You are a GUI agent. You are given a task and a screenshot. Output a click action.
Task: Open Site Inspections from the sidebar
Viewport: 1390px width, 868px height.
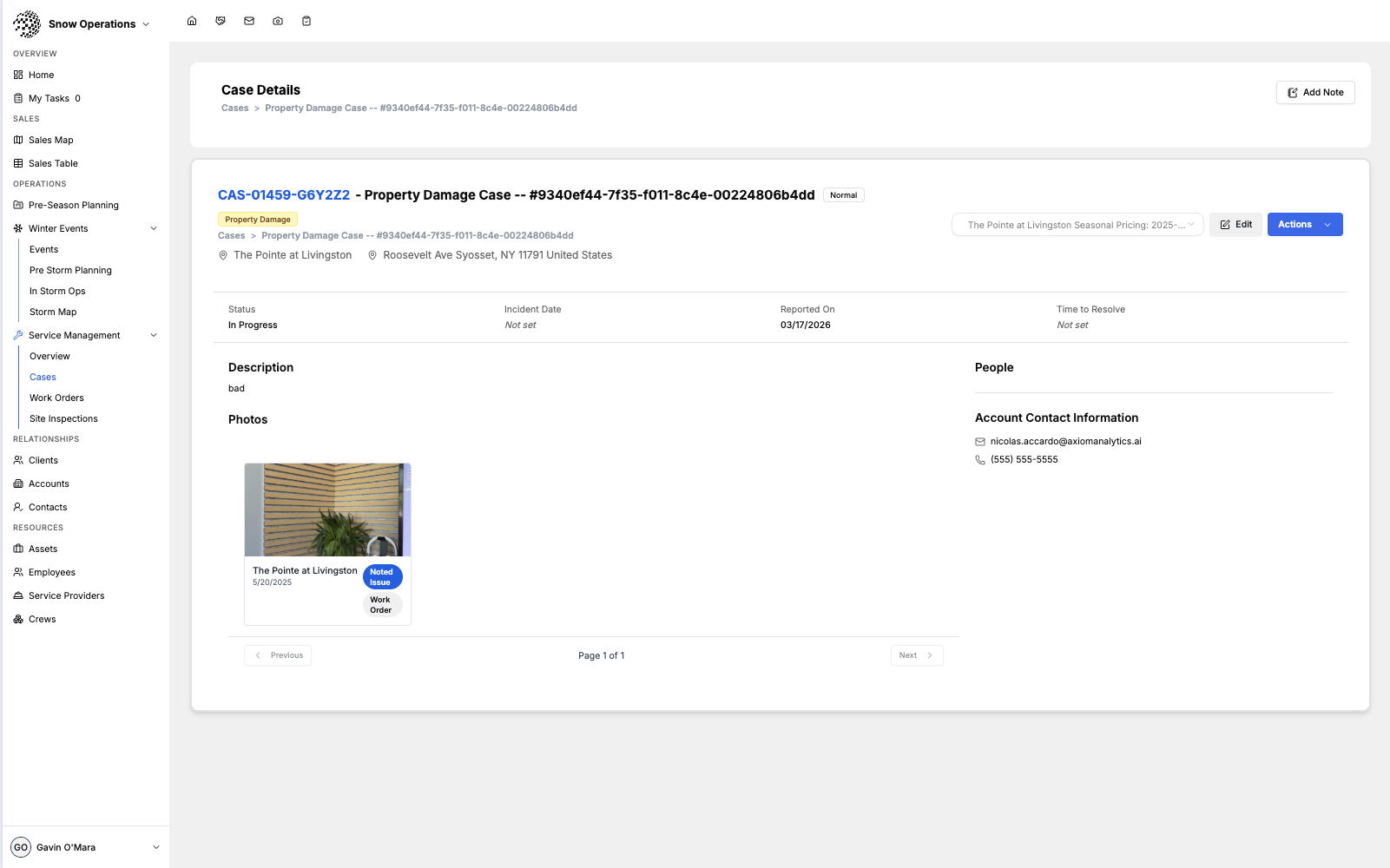[x=63, y=418]
